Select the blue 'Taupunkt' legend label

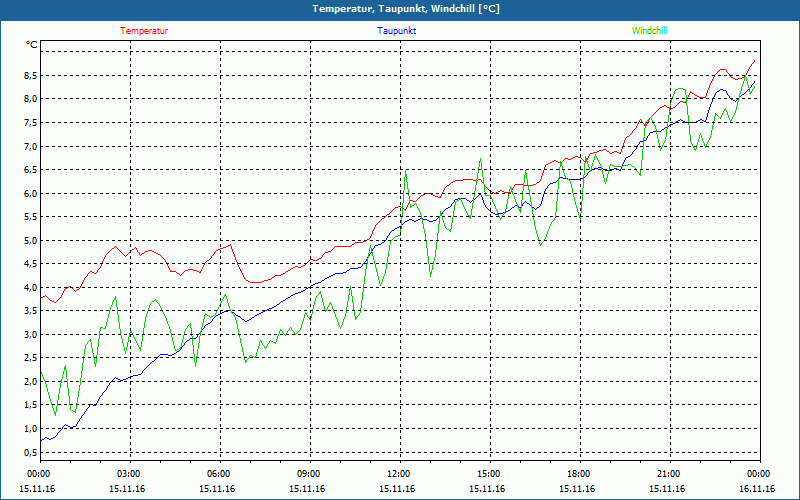[396, 31]
